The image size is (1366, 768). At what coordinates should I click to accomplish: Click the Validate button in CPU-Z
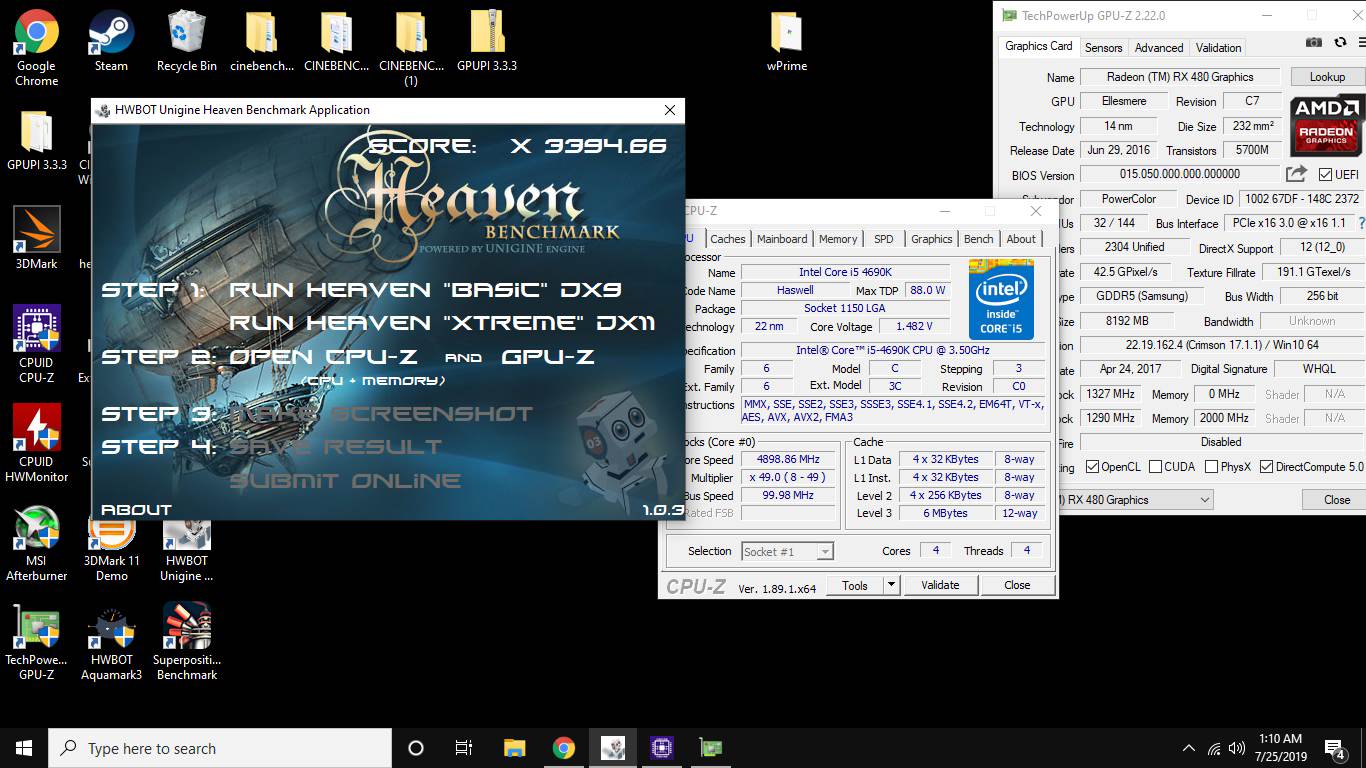[940, 585]
